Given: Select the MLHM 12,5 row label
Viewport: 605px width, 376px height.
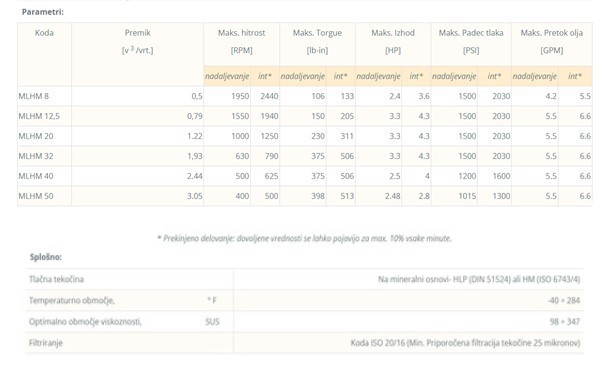Looking at the screenshot, I should 39,116.
